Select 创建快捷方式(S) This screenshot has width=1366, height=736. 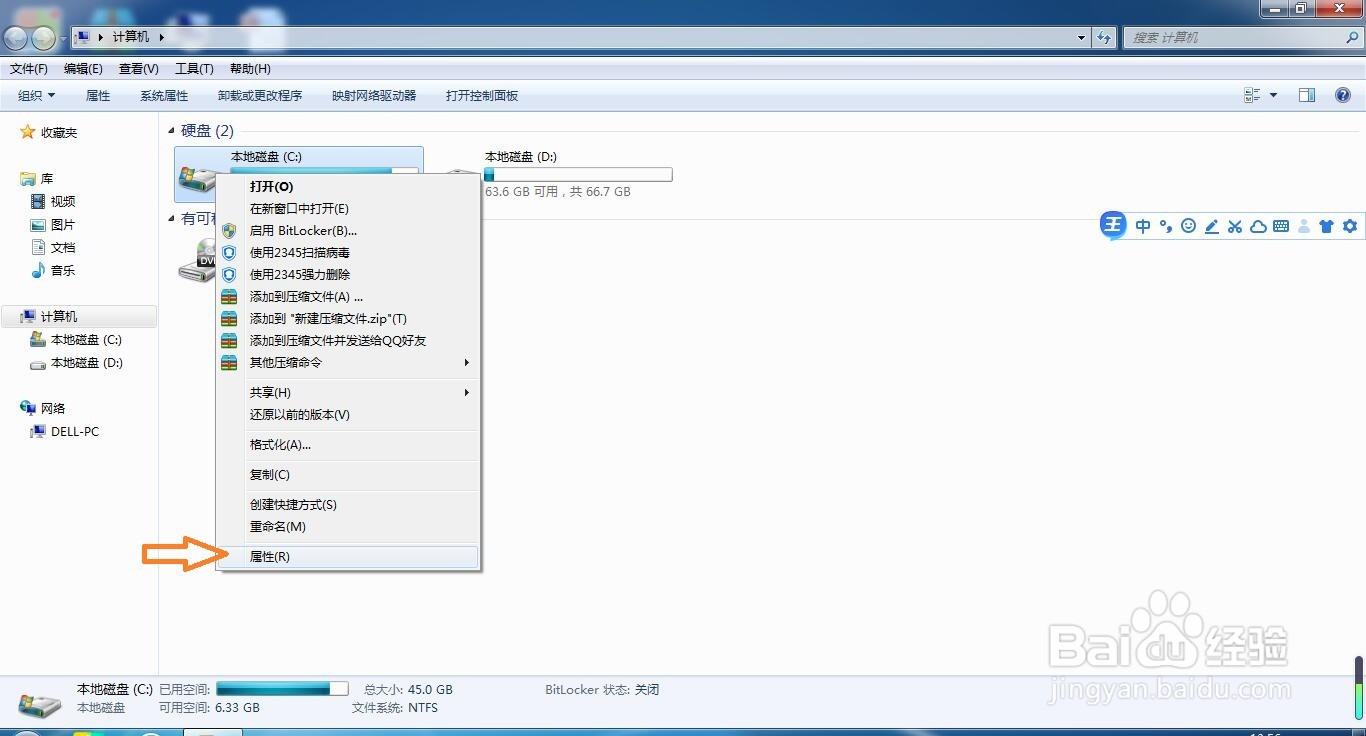(348, 505)
